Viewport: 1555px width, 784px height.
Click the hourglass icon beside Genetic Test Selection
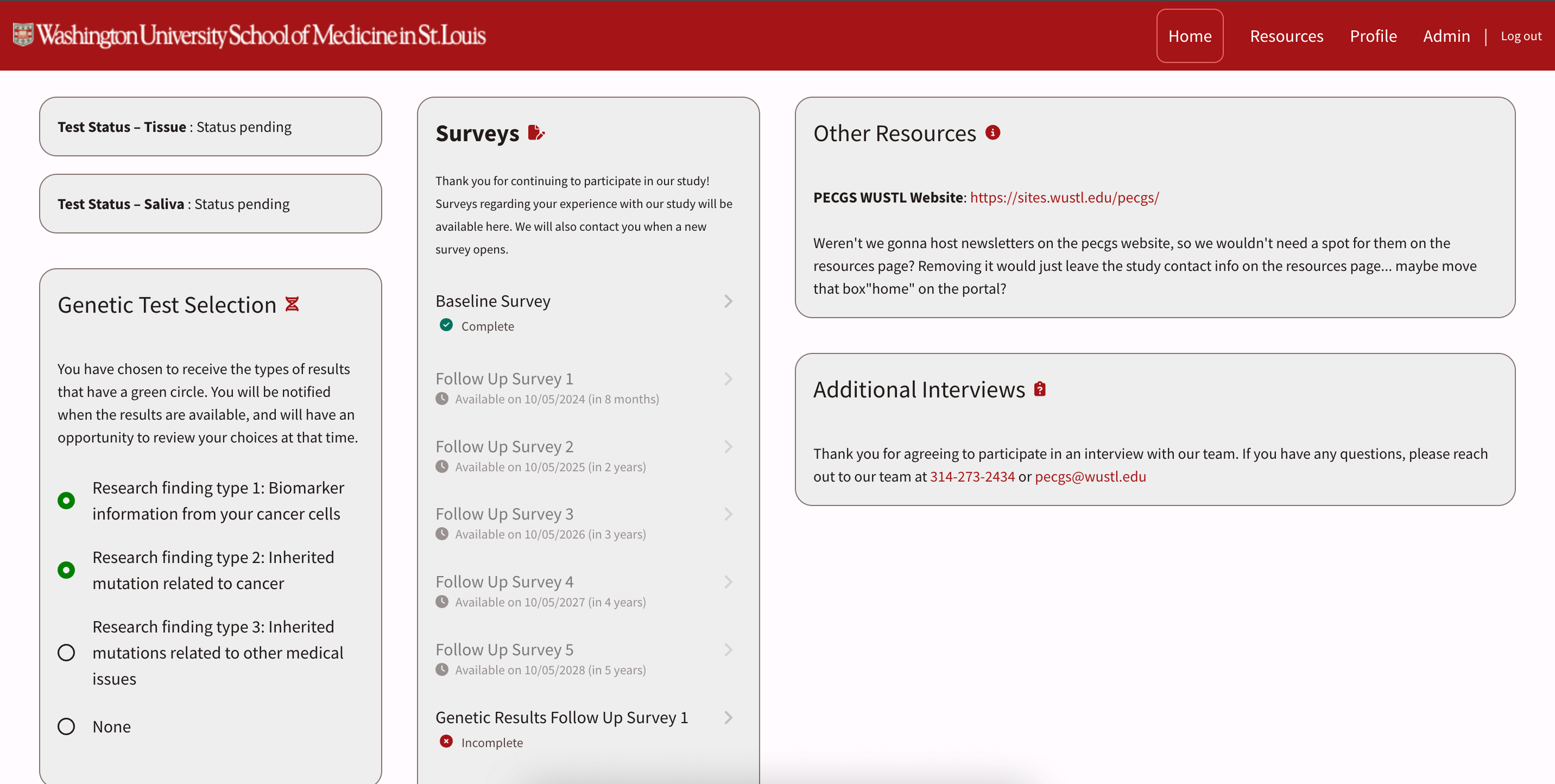pyautogui.click(x=292, y=304)
